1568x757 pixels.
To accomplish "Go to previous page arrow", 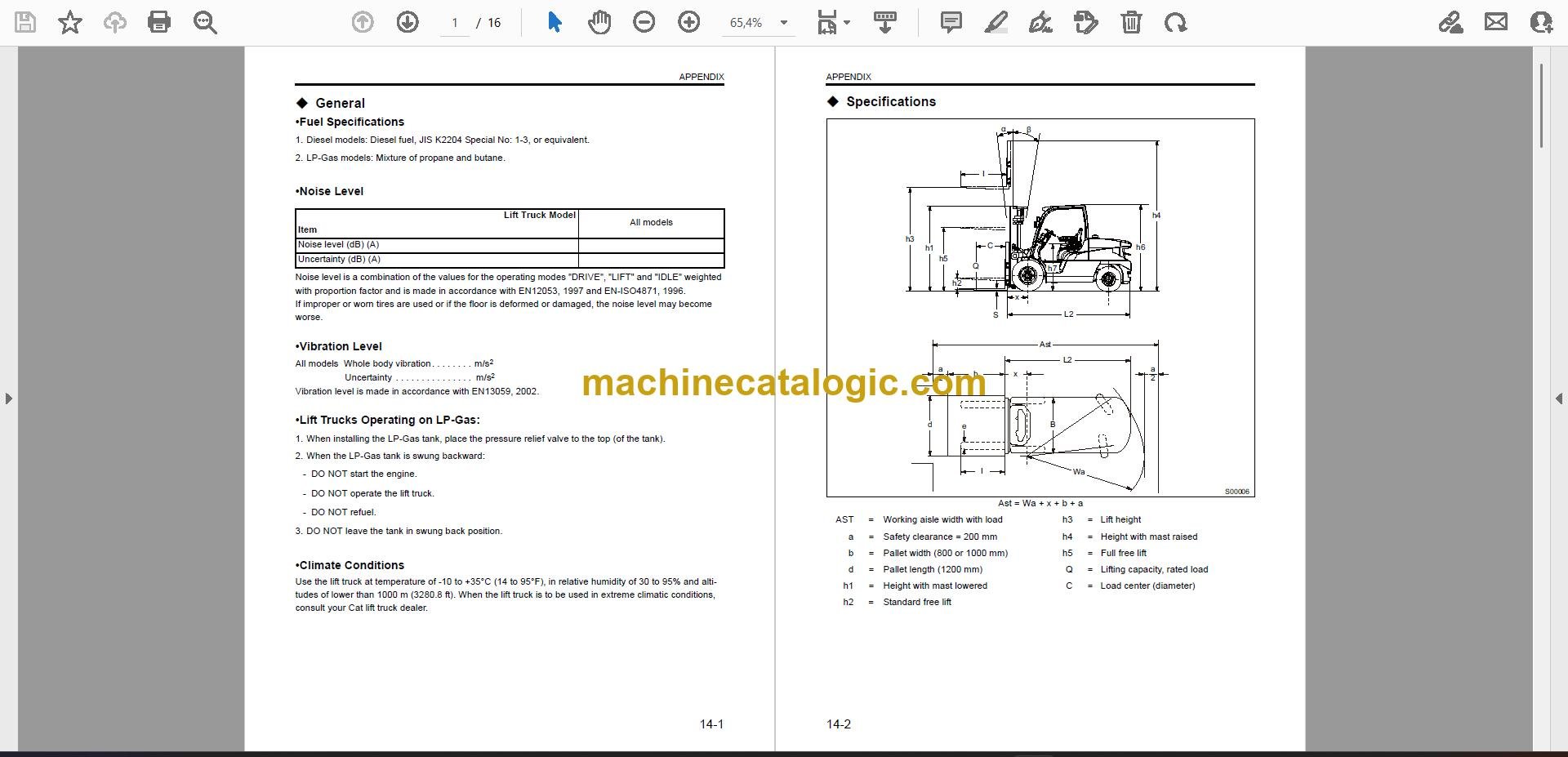I will coord(363,22).
